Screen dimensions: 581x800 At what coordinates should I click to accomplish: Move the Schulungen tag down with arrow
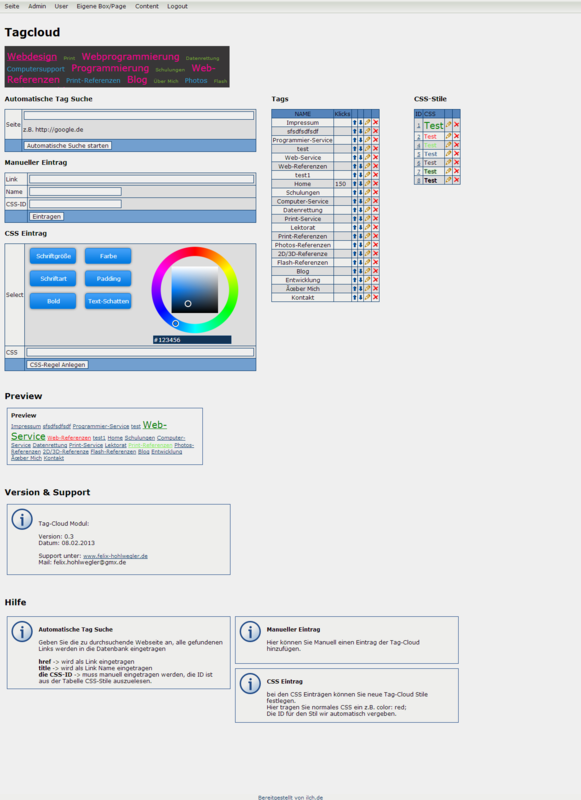tap(360, 192)
